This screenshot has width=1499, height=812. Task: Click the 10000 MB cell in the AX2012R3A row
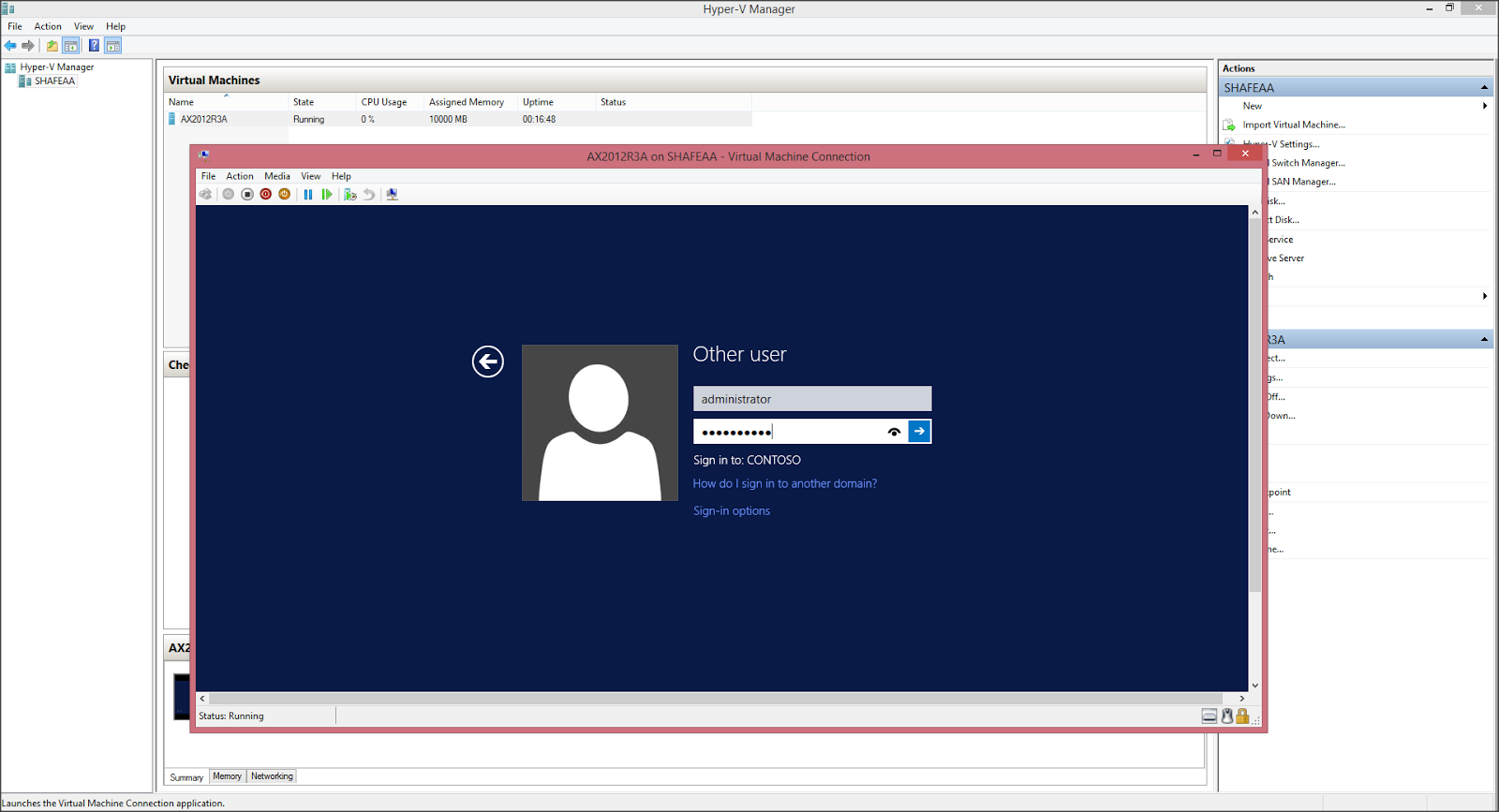pos(448,119)
